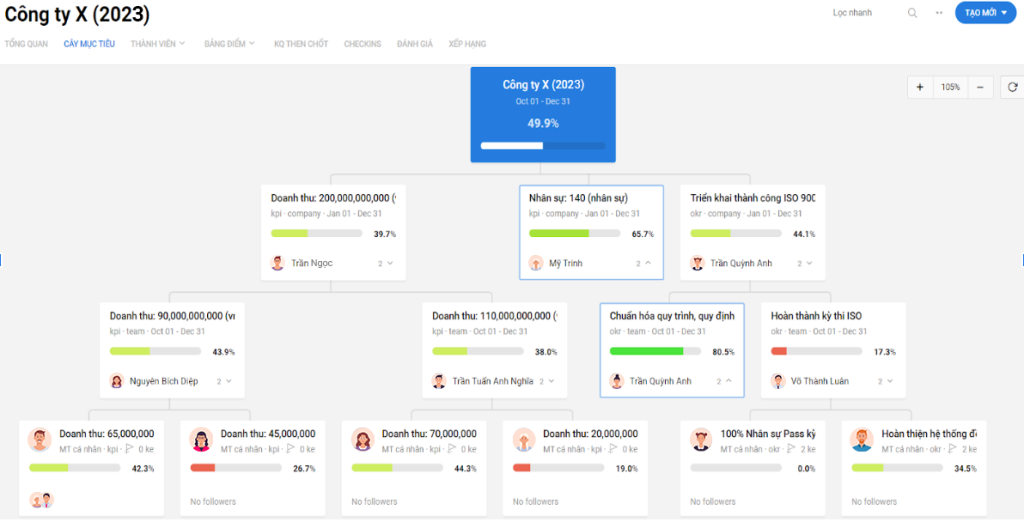Collapse children under Chuẩn hóa quy trình card

(724, 381)
